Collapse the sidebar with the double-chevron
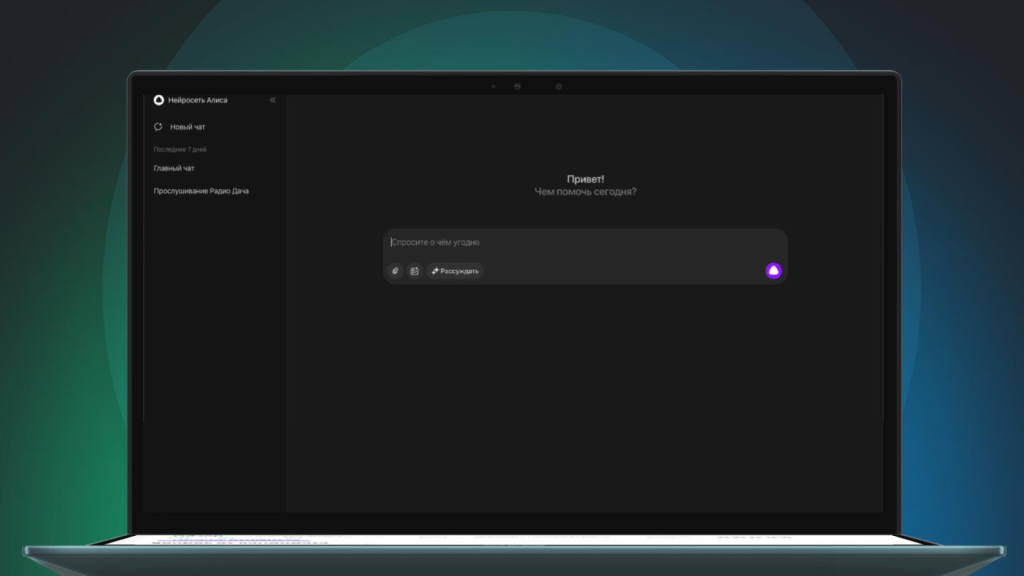Viewport: 1024px width, 576px height. pos(273,100)
